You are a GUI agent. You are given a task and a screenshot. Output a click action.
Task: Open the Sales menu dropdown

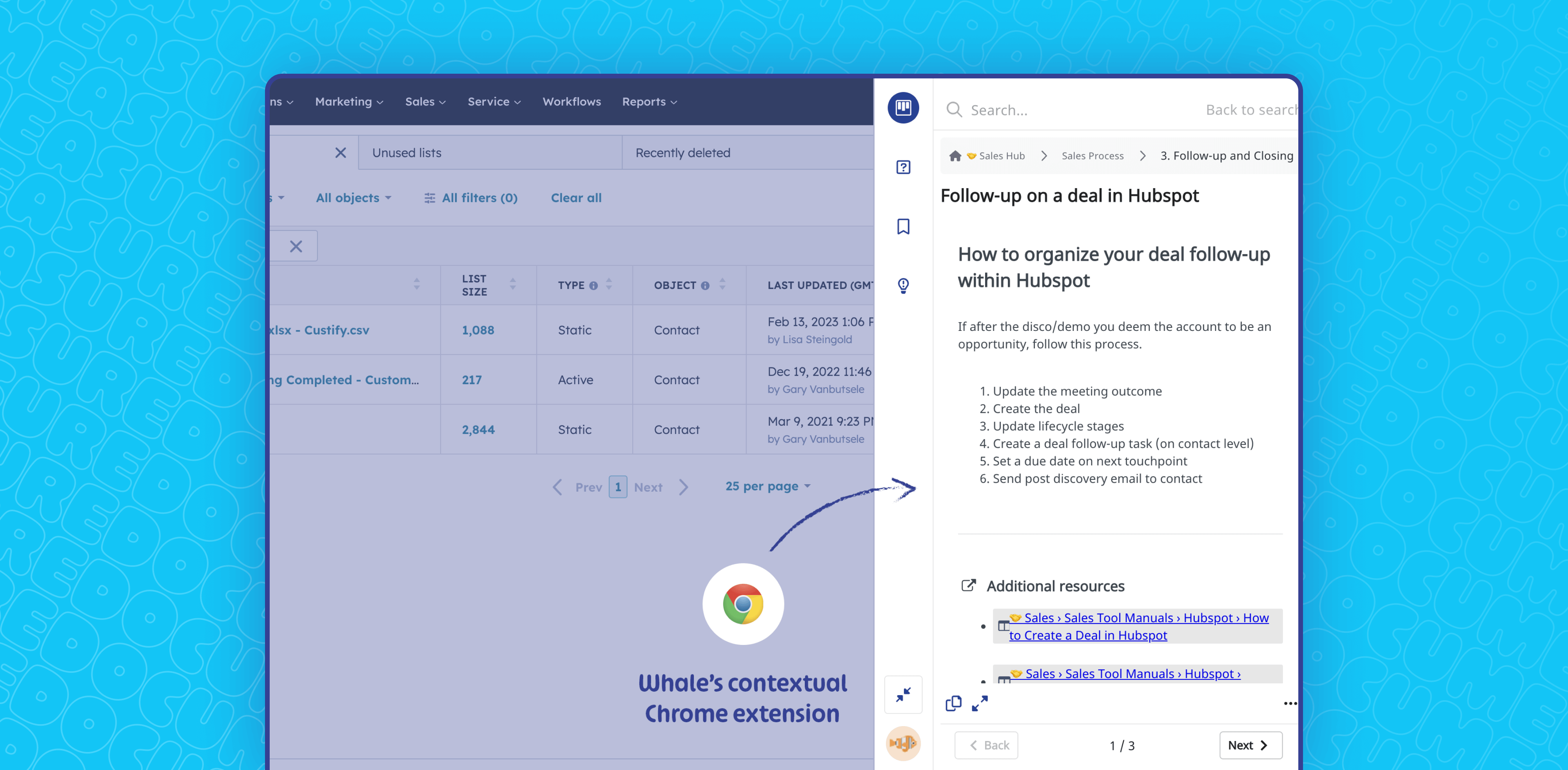pyautogui.click(x=425, y=102)
